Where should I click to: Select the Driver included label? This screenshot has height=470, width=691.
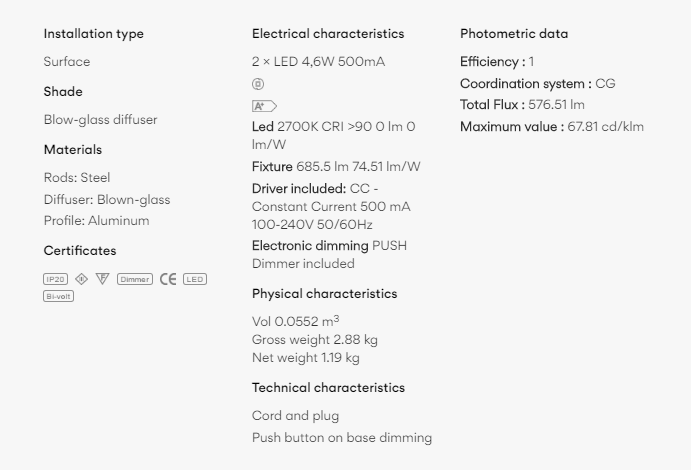[299, 189]
